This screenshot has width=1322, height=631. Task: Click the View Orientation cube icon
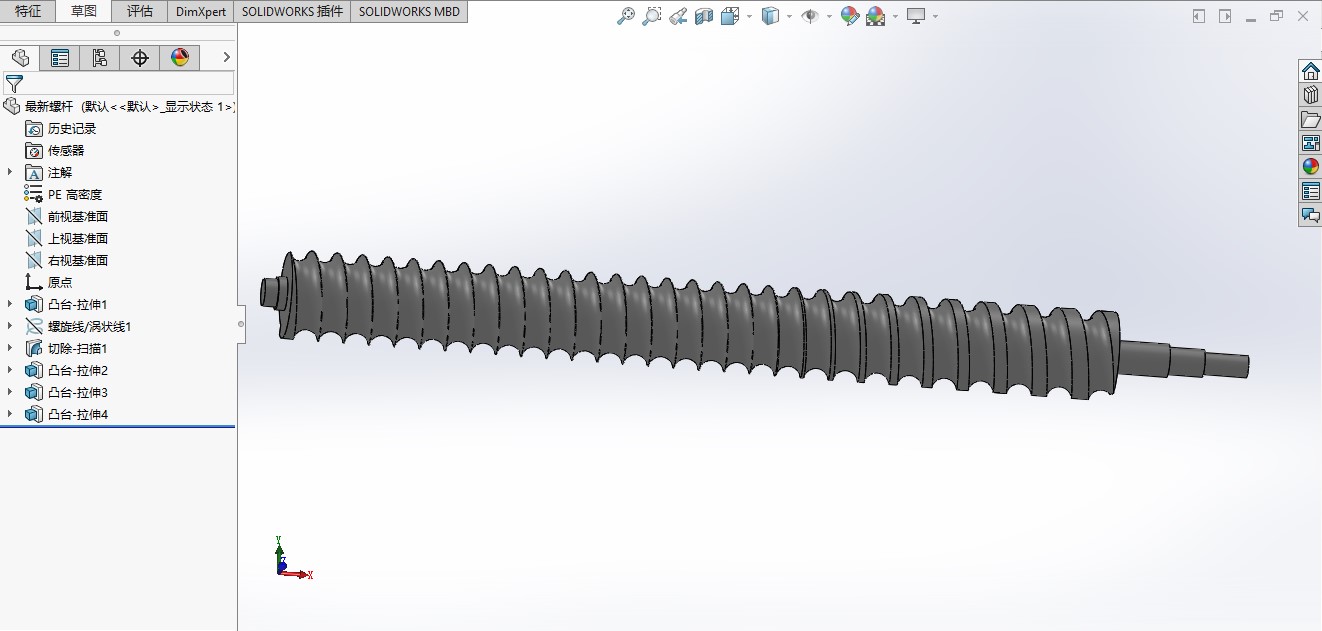[x=729, y=16]
